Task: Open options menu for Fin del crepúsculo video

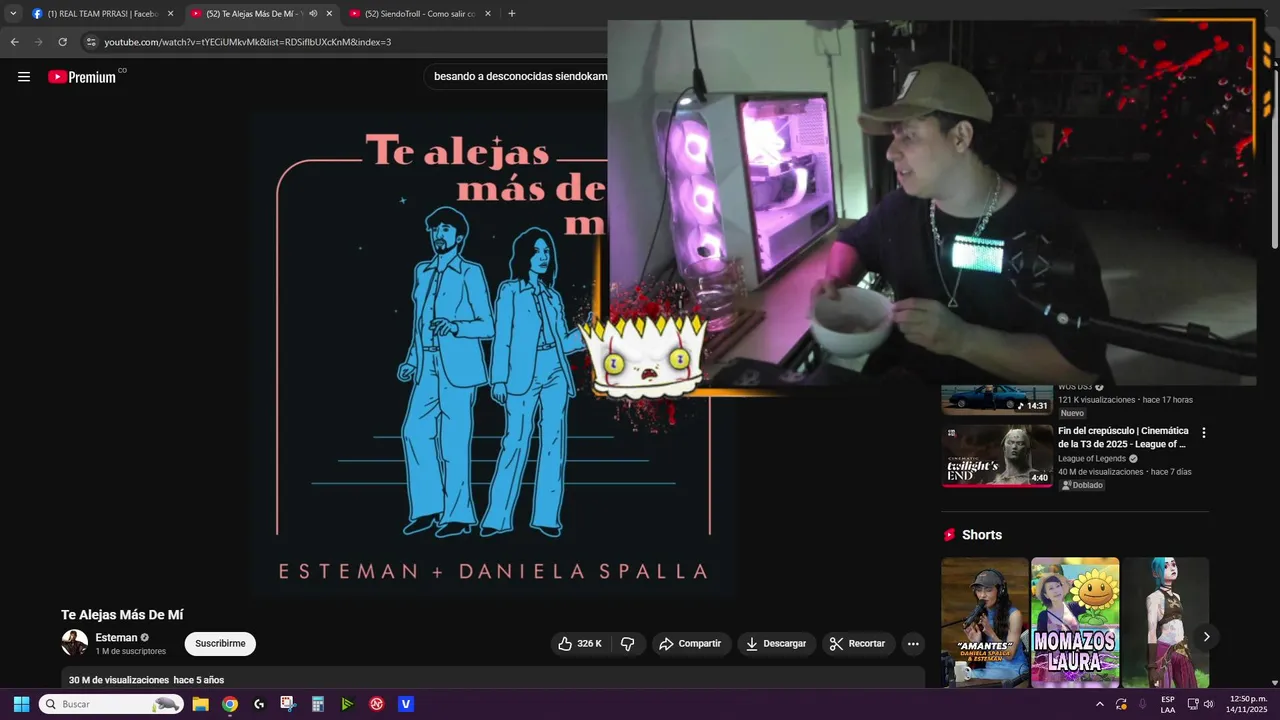Action: coord(1204,433)
